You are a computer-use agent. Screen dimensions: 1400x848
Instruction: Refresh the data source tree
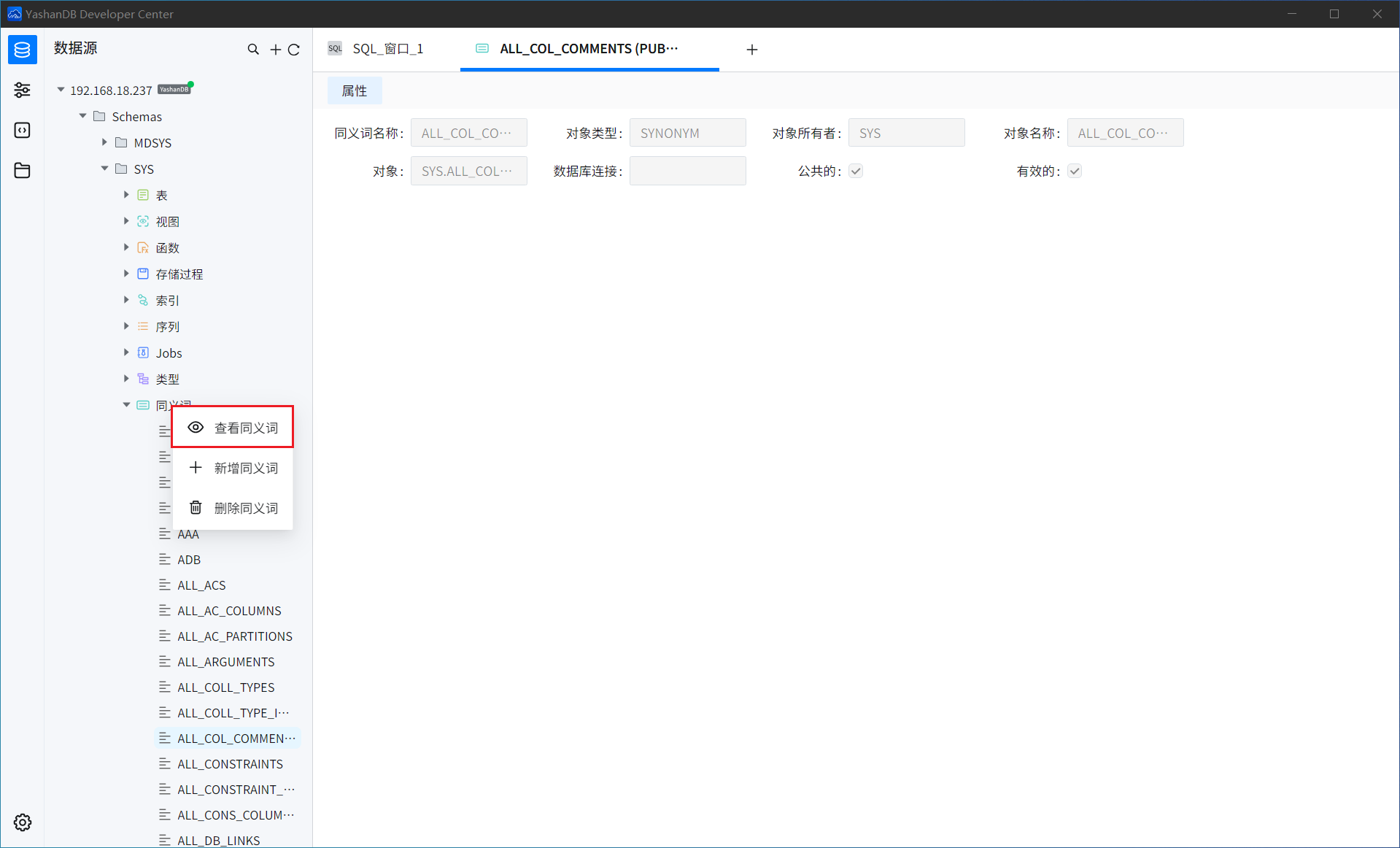294,50
